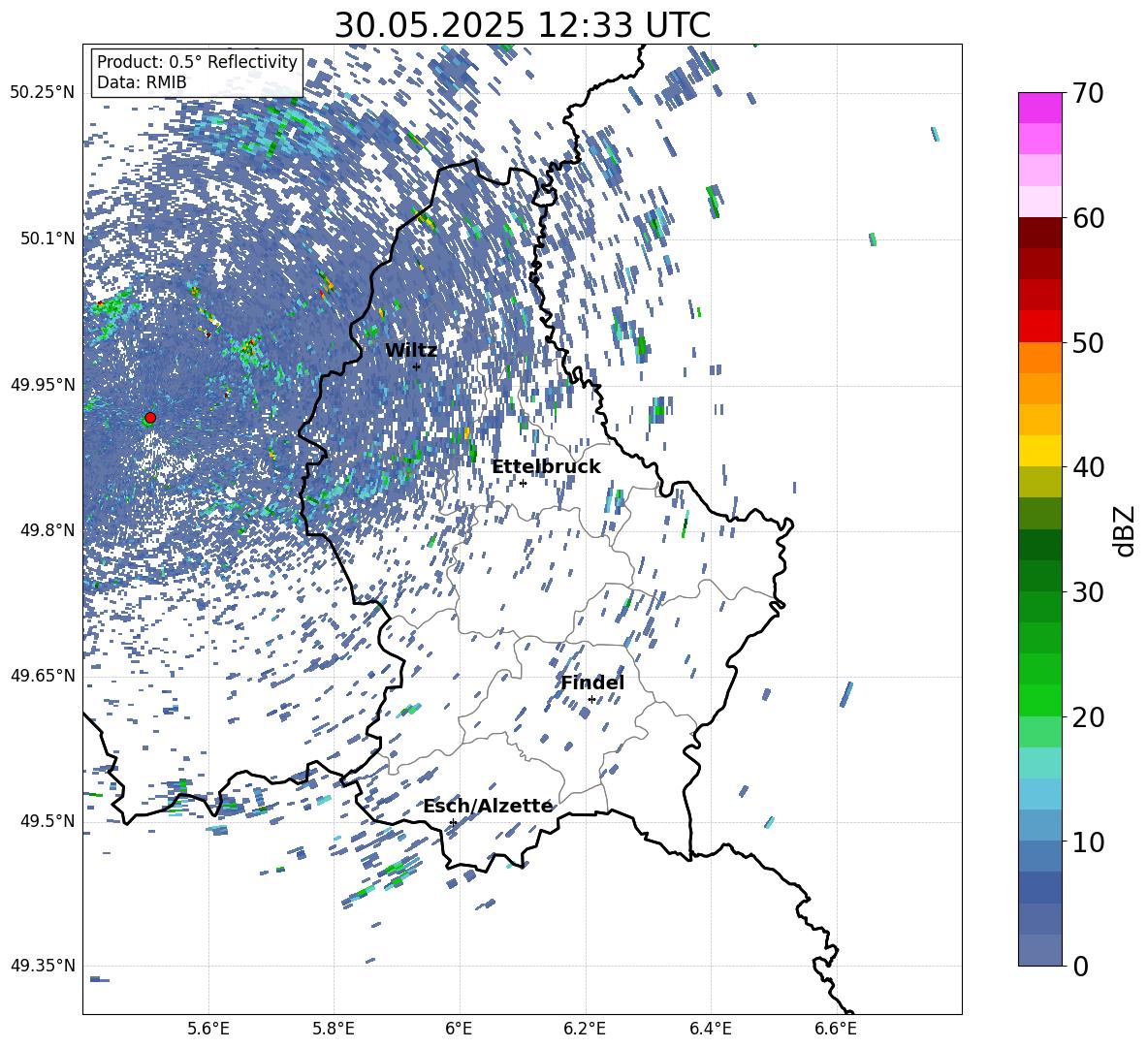
Task: Click the 50 dBZ colorbar tick label
Action: coord(1089,343)
